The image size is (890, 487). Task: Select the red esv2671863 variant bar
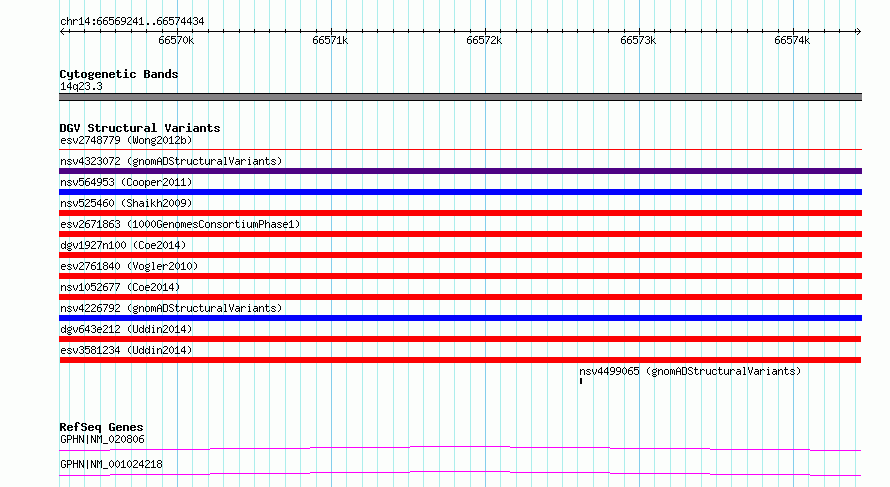tap(460, 234)
